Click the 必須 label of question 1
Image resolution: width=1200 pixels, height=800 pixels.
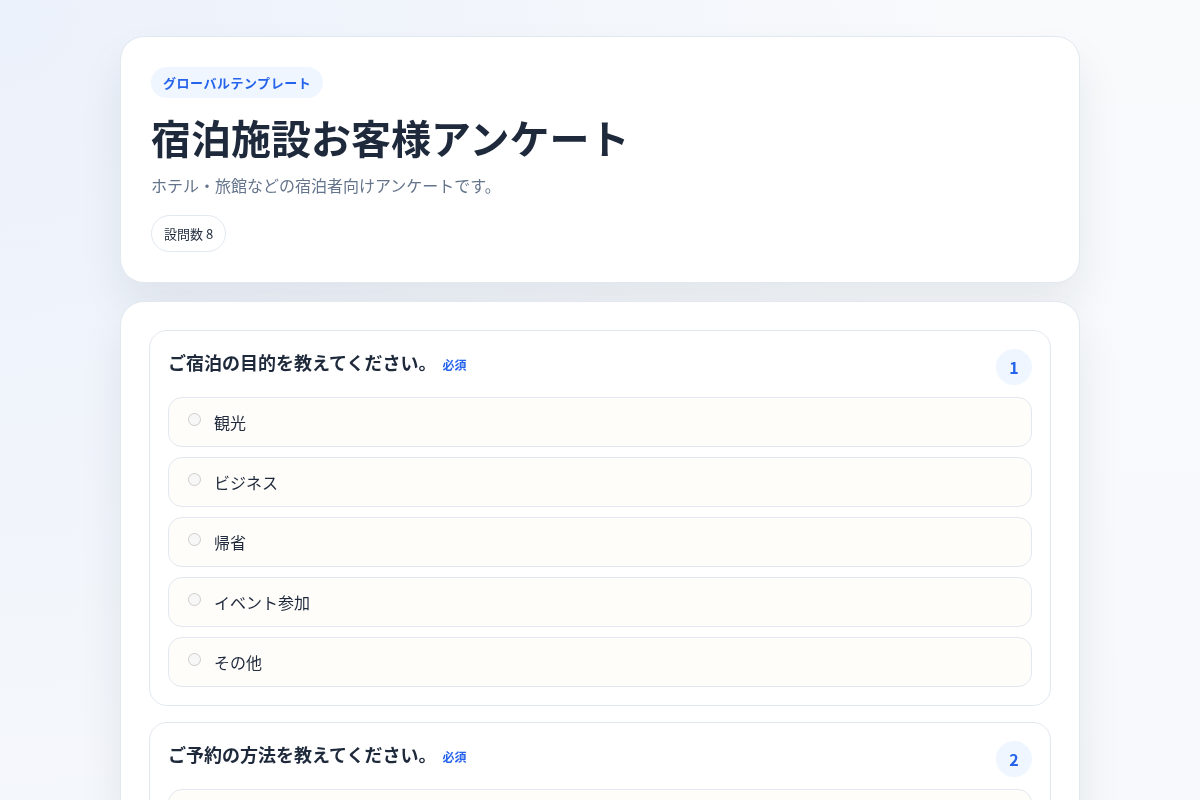pyautogui.click(x=454, y=365)
